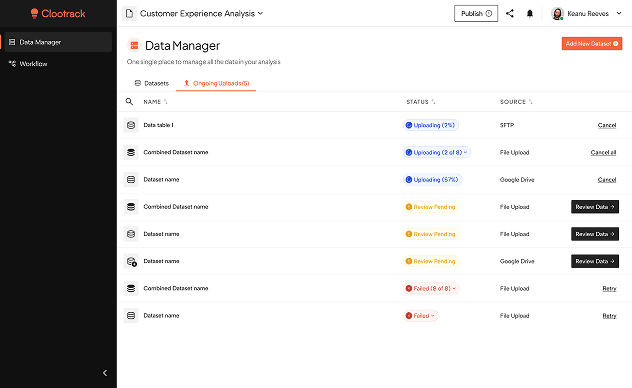632x388 pixels.
Task: Expand the Failed status dropdown in last row
Action: point(421,315)
